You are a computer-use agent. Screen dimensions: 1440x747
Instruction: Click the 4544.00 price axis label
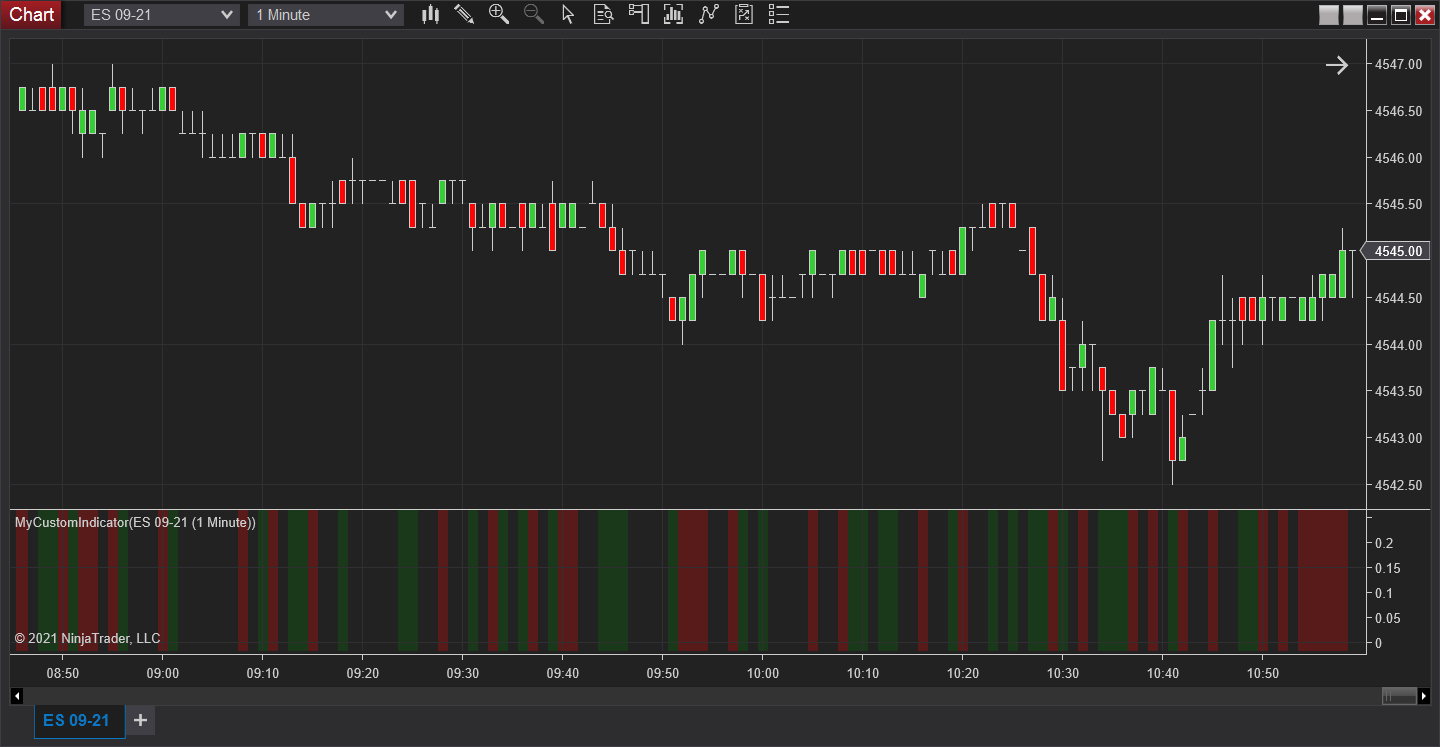click(x=1398, y=345)
